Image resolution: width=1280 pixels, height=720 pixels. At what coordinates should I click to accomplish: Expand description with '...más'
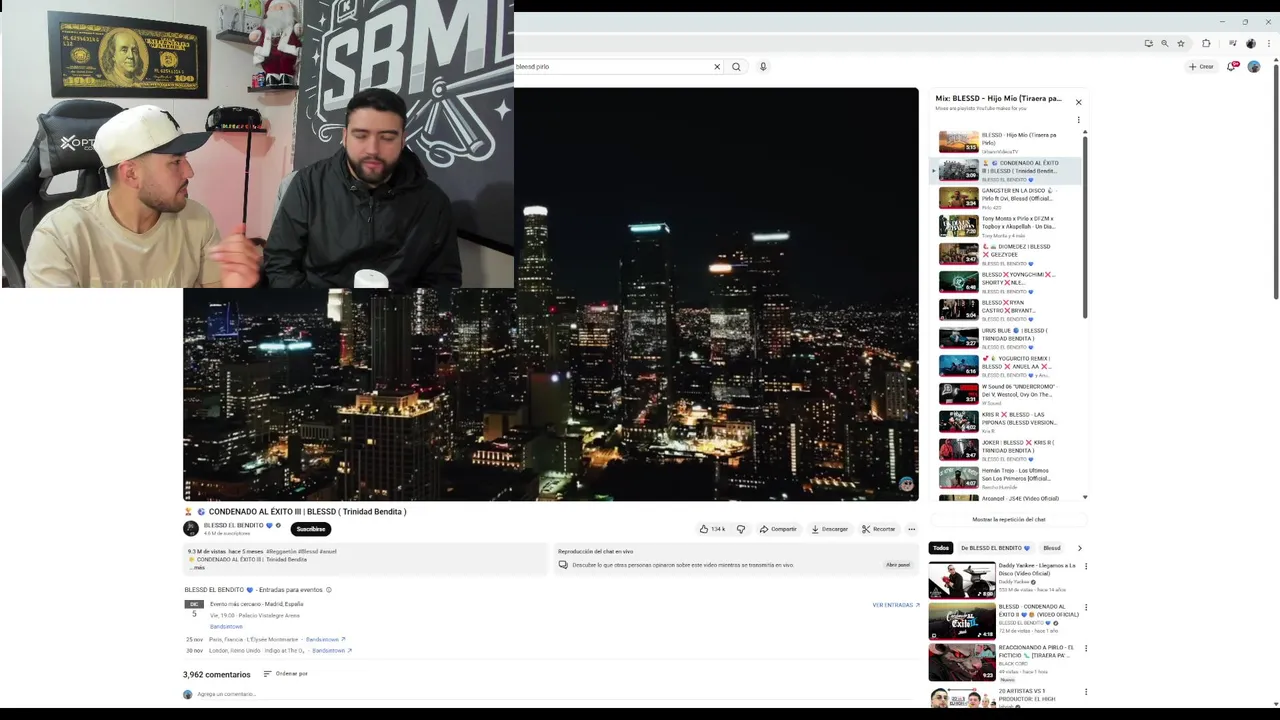click(x=197, y=567)
